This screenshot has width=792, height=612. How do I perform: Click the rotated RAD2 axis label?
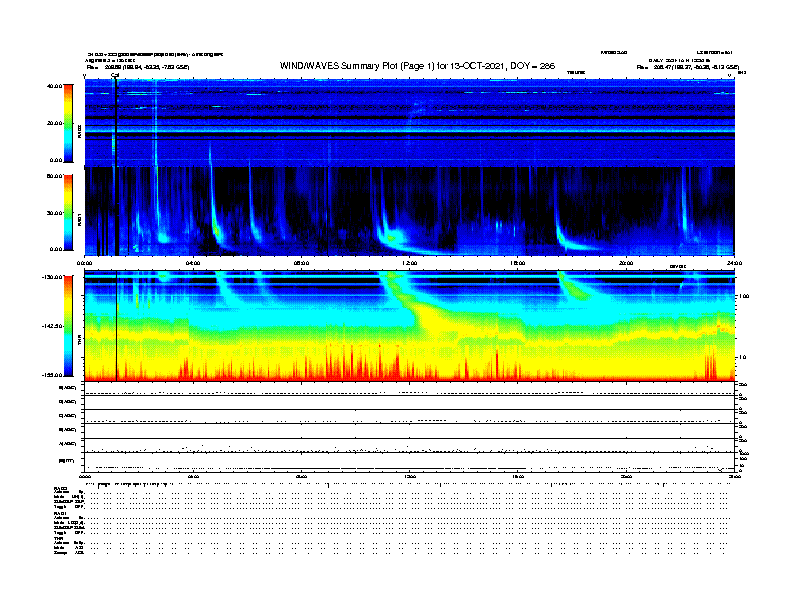click(x=79, y=131)
